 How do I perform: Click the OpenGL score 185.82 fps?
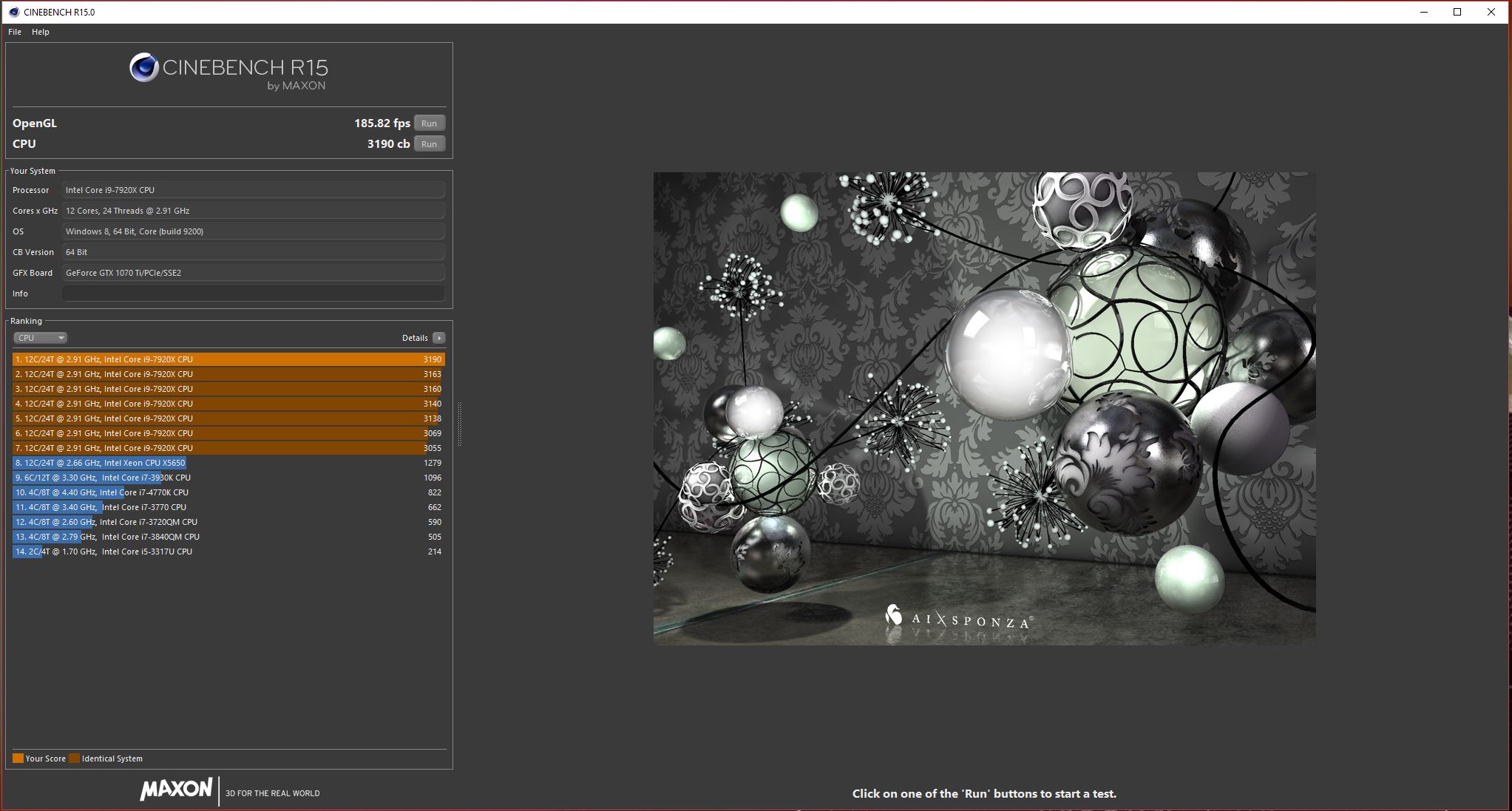tap(382, 123)
